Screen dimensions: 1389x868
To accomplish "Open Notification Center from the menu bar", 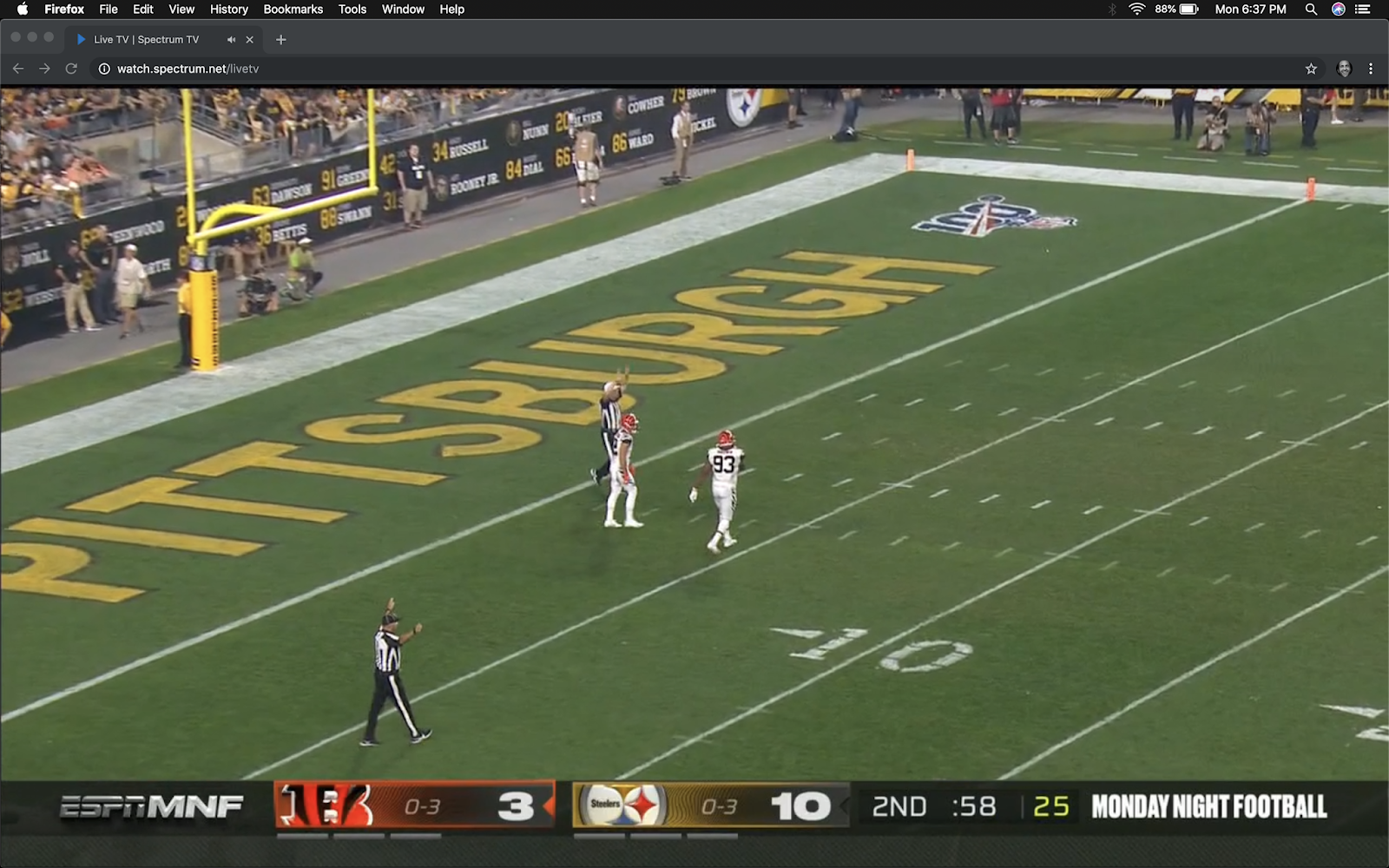I will coord(1364,10).
